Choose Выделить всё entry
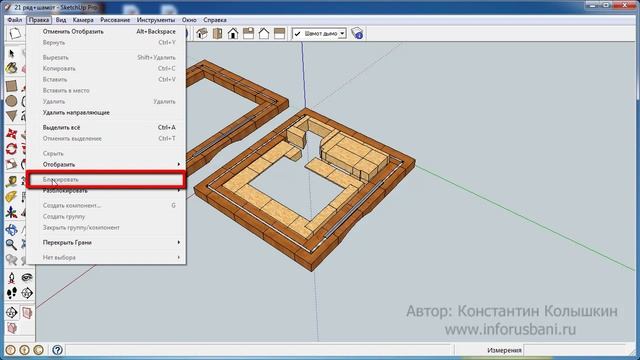640x360 pixels. [x=106, y=127]
